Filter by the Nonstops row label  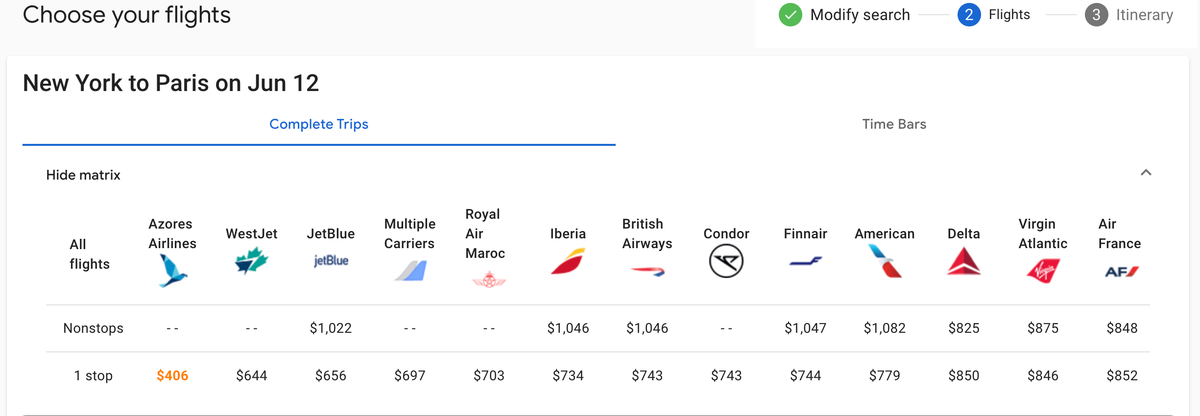point(90,328)
